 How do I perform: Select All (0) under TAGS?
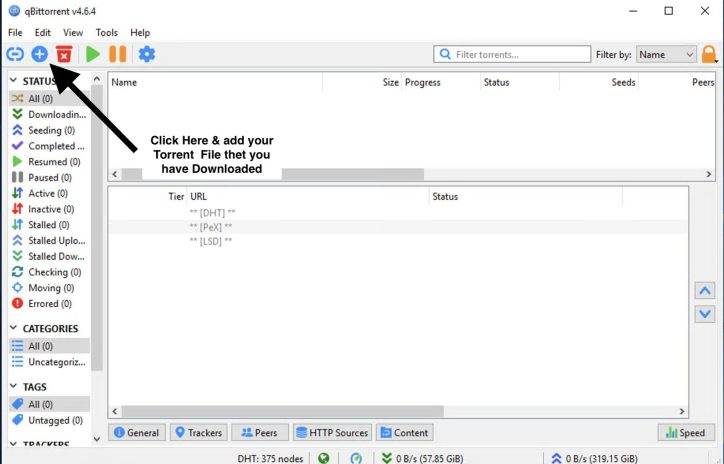49,404
